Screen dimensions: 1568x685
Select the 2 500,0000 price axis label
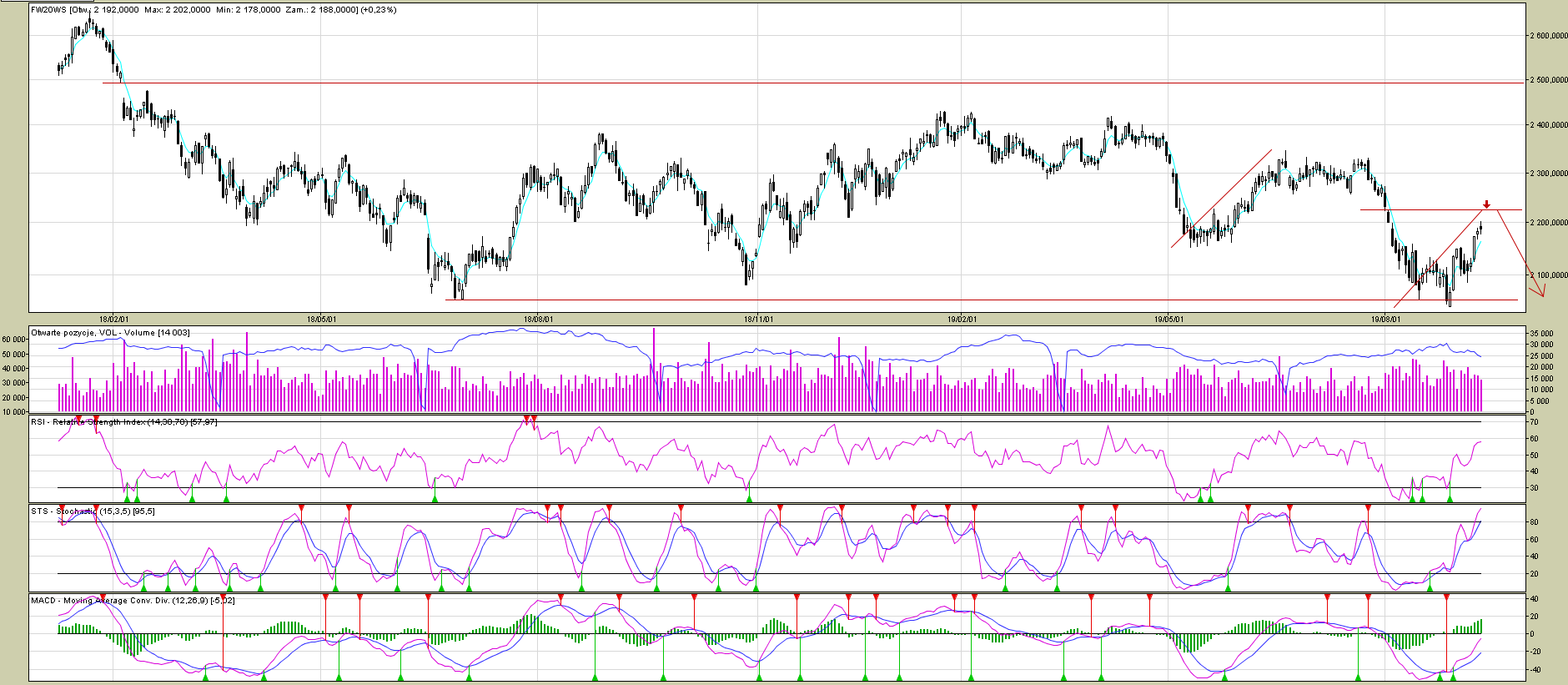click(1549, 80)
